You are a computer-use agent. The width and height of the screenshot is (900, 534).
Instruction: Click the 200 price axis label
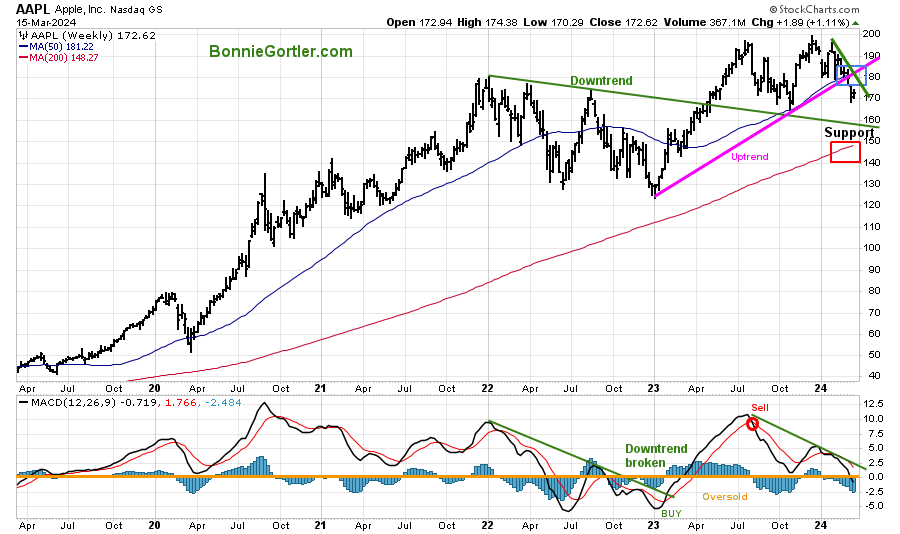point(872,34)
